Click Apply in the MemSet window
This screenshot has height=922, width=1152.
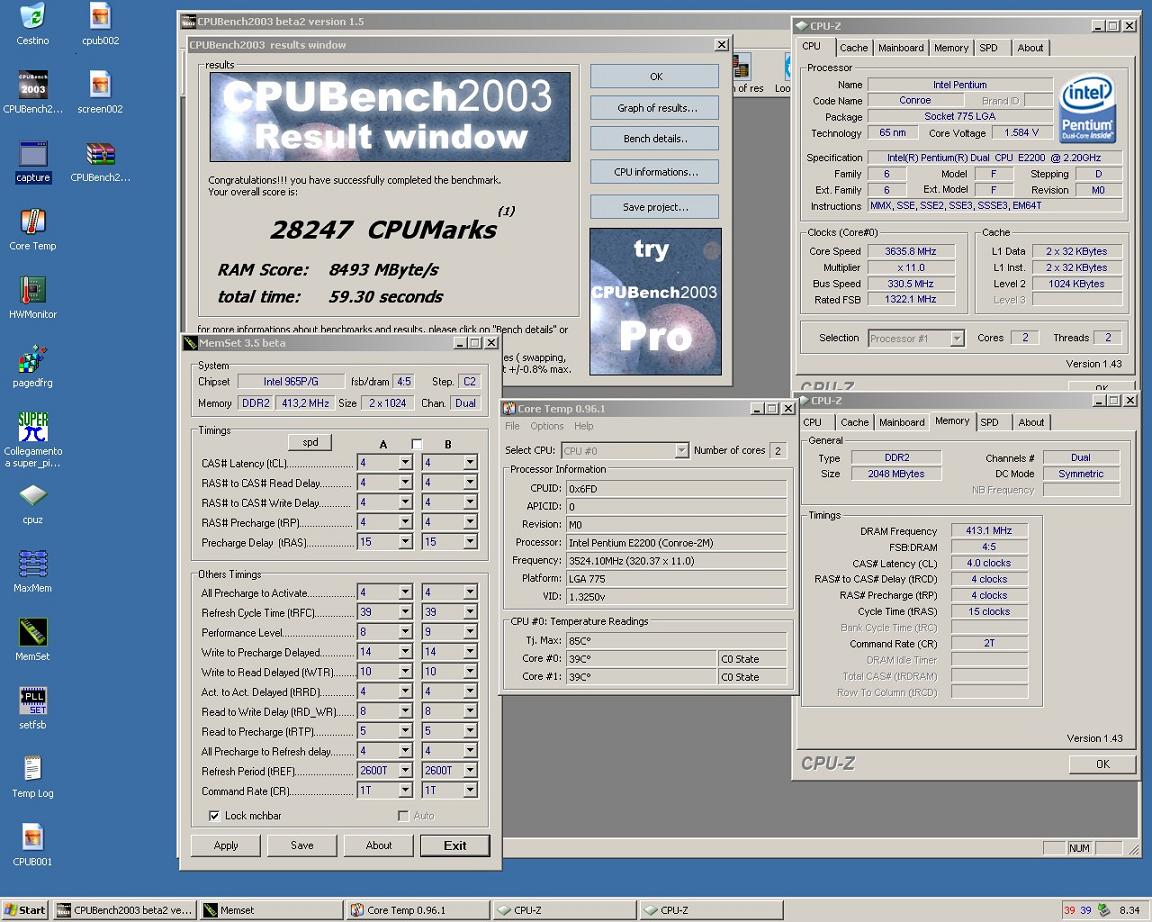(x=226, y=846)
